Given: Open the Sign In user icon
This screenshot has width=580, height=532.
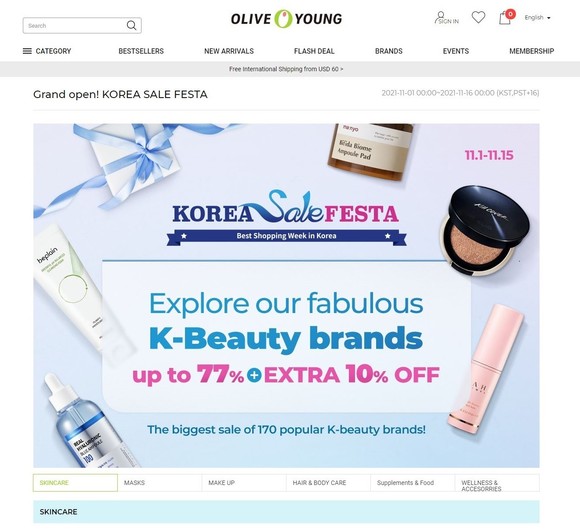Looking at the screenshot, I should [446, 18].
